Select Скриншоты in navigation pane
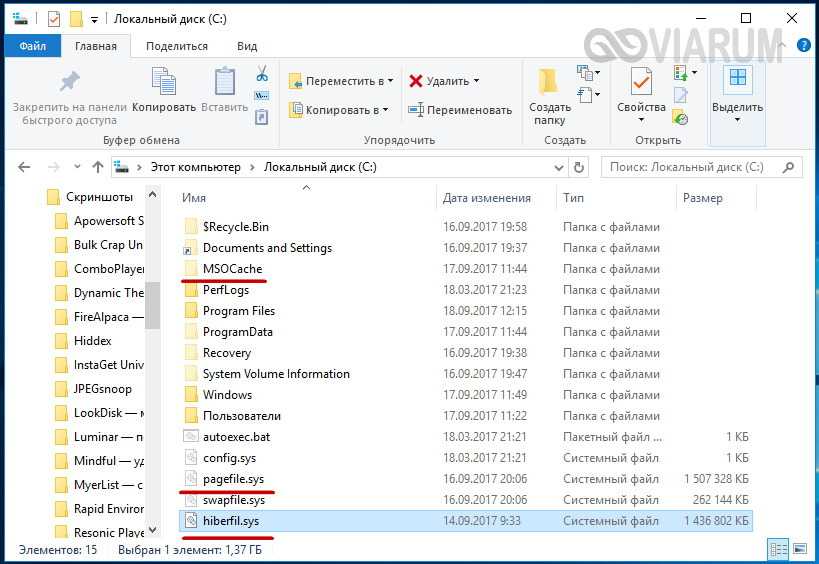The height and width of the screenshot is (564, 819). (99, 197)
